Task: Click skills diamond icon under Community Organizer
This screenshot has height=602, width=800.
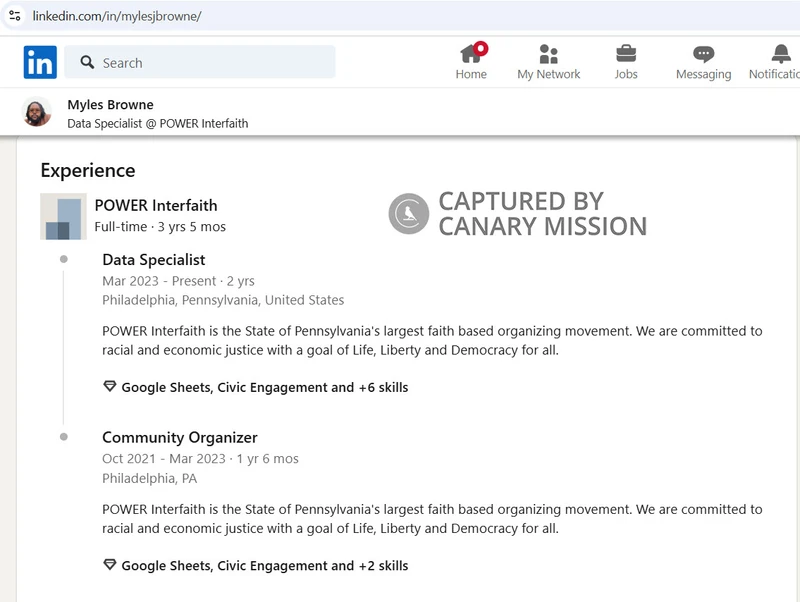Action: click(110, 564)
